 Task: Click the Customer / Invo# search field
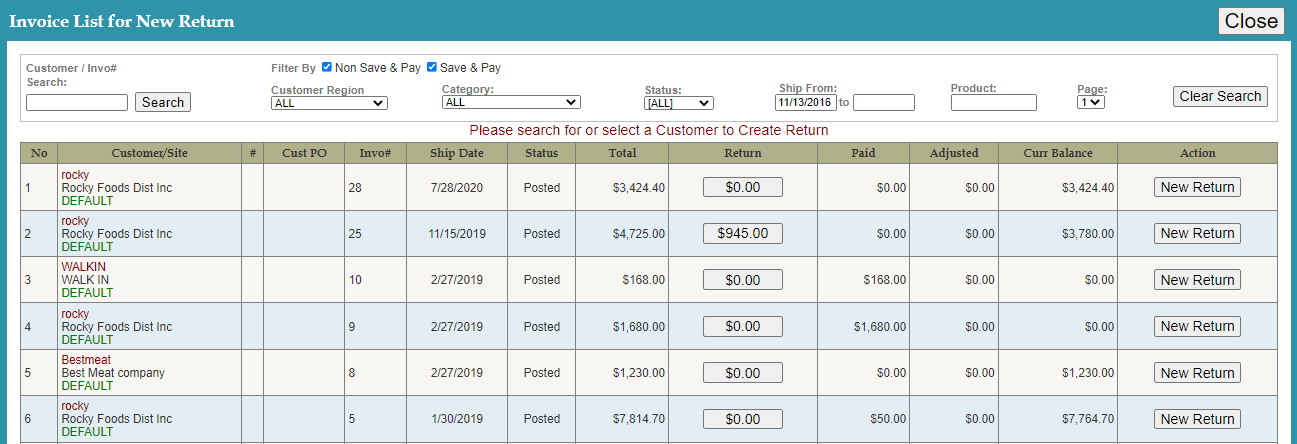pos(77,102)
